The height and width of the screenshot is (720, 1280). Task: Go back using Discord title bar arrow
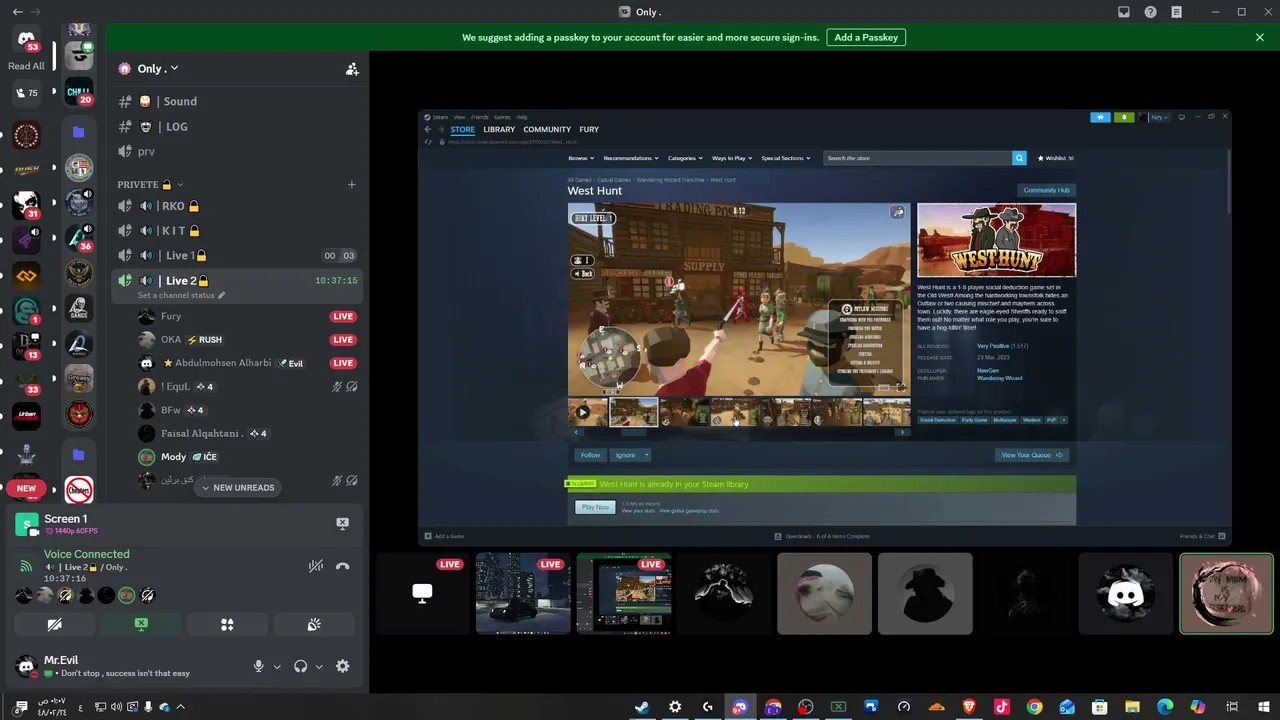[18, 12]
